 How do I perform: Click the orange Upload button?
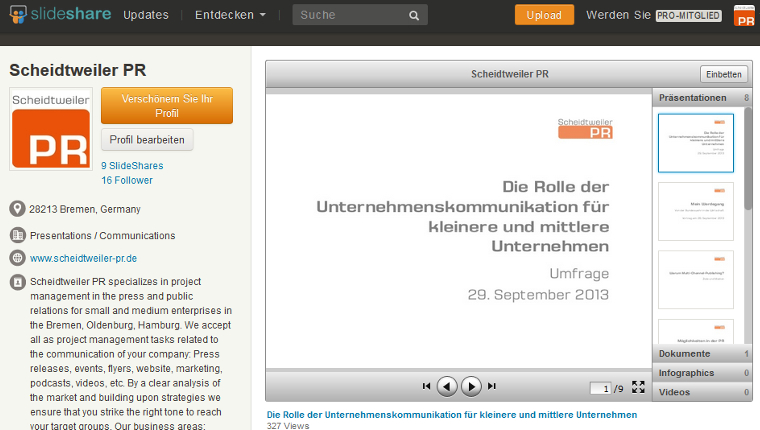[x=544, y=15]
